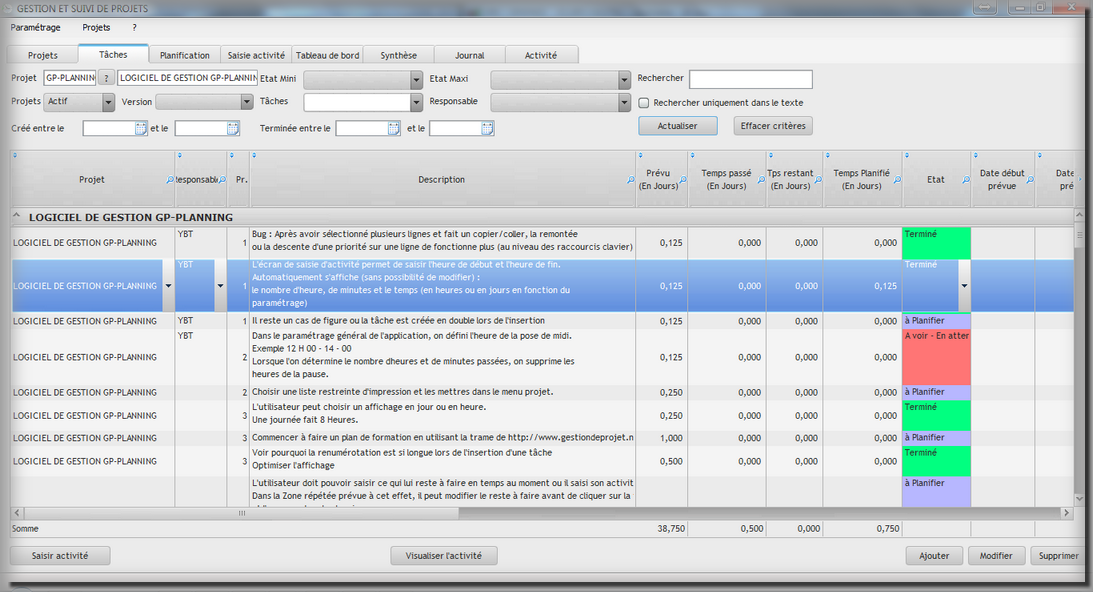Click the search icon in Temps Planifié column header
This screenshot has height=592, width=1093.
pyautogui.click(x=898, y=180)
